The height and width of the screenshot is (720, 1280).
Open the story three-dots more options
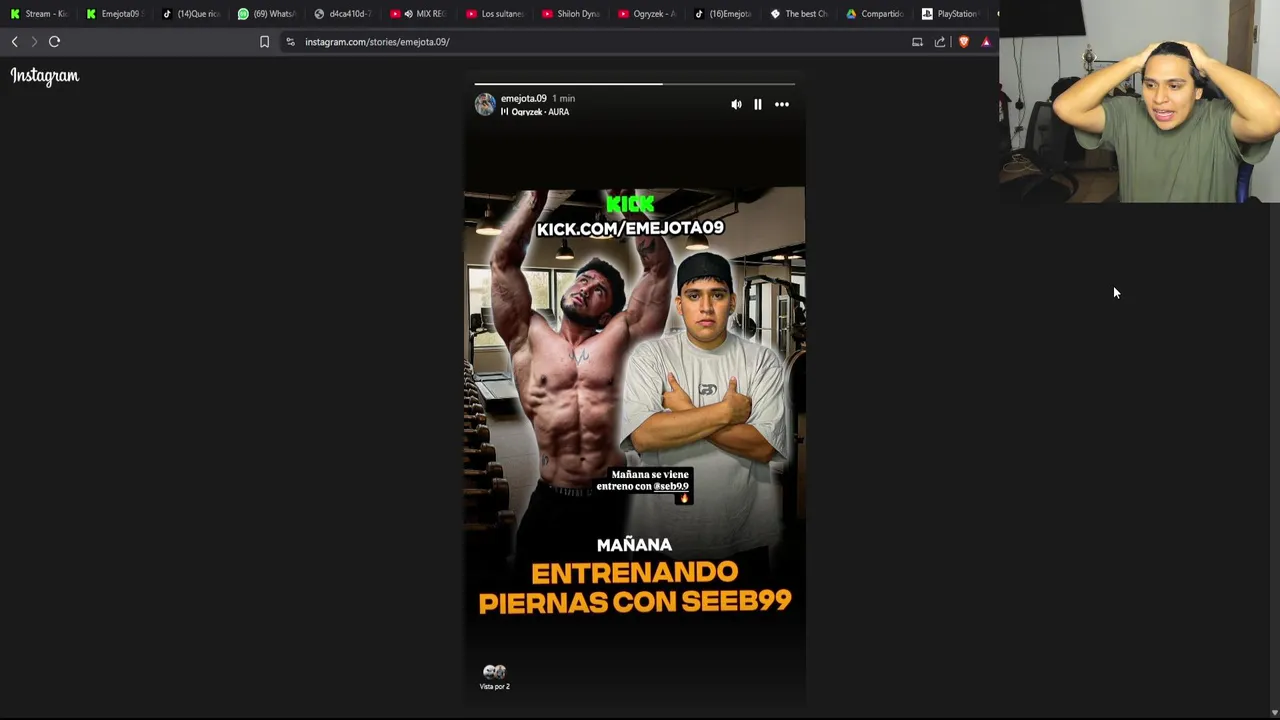click(x=782, y=104)
